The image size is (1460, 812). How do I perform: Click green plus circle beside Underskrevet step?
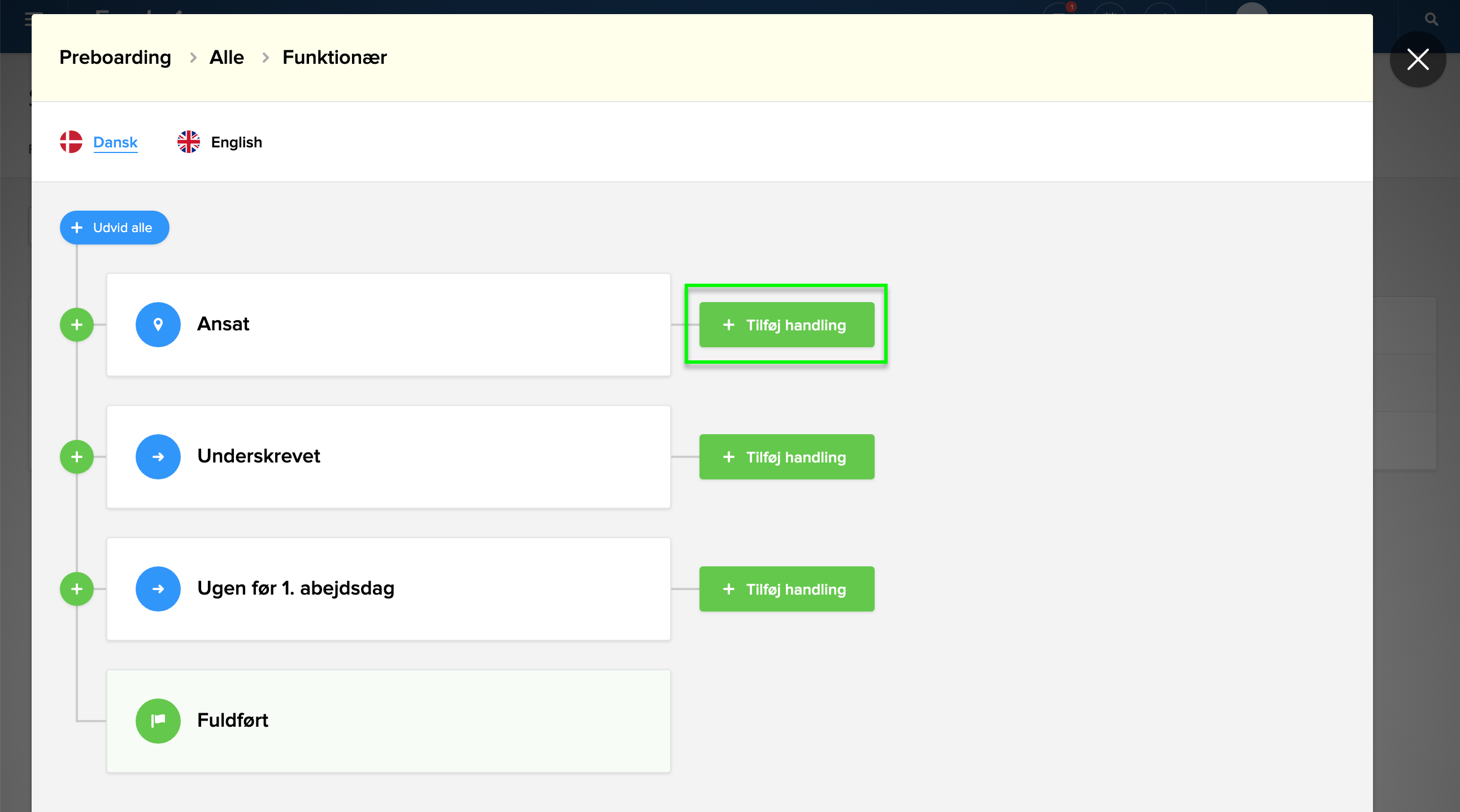coord(76,456)
